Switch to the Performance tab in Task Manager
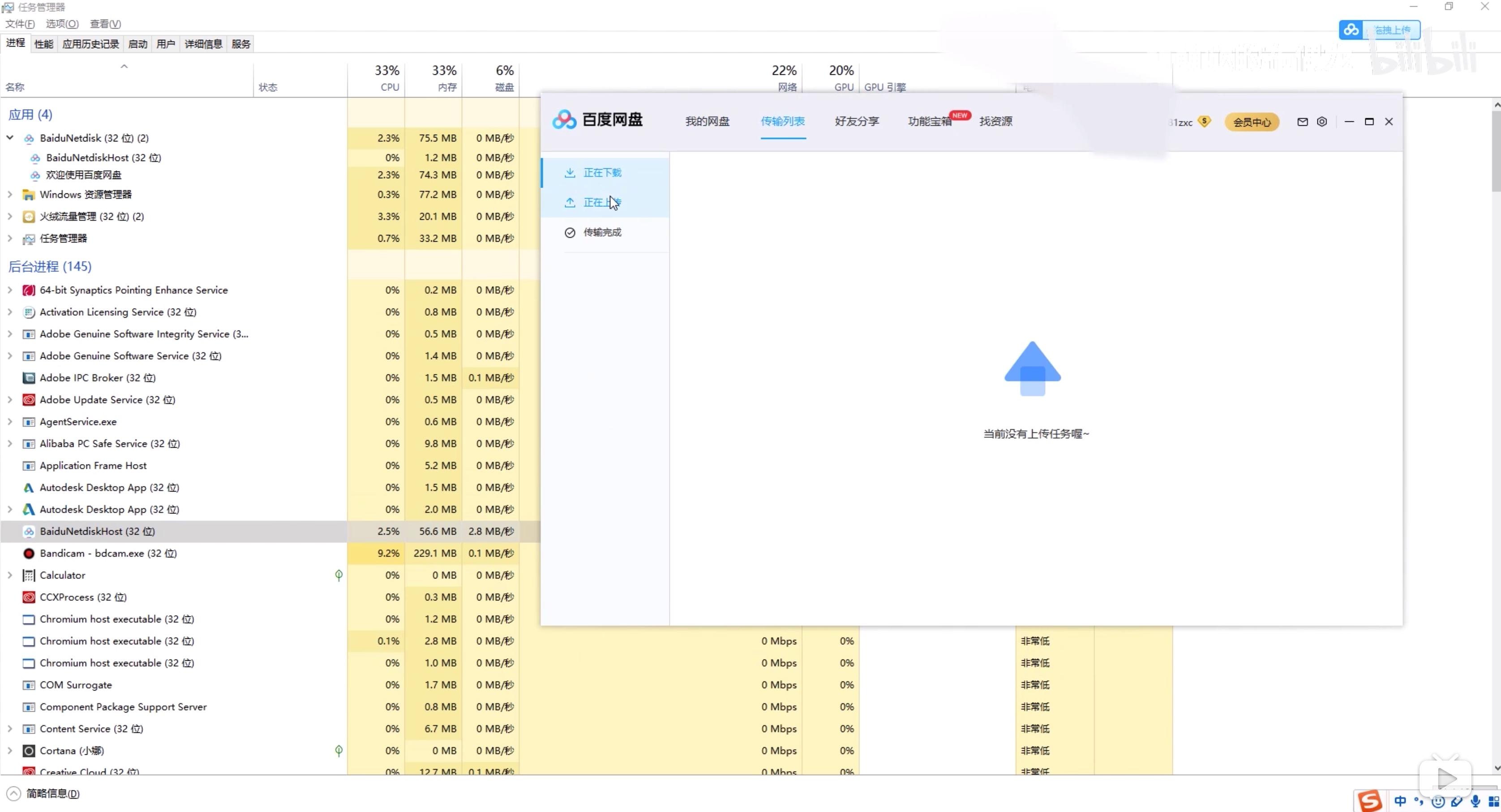 [x=44, y=44]
